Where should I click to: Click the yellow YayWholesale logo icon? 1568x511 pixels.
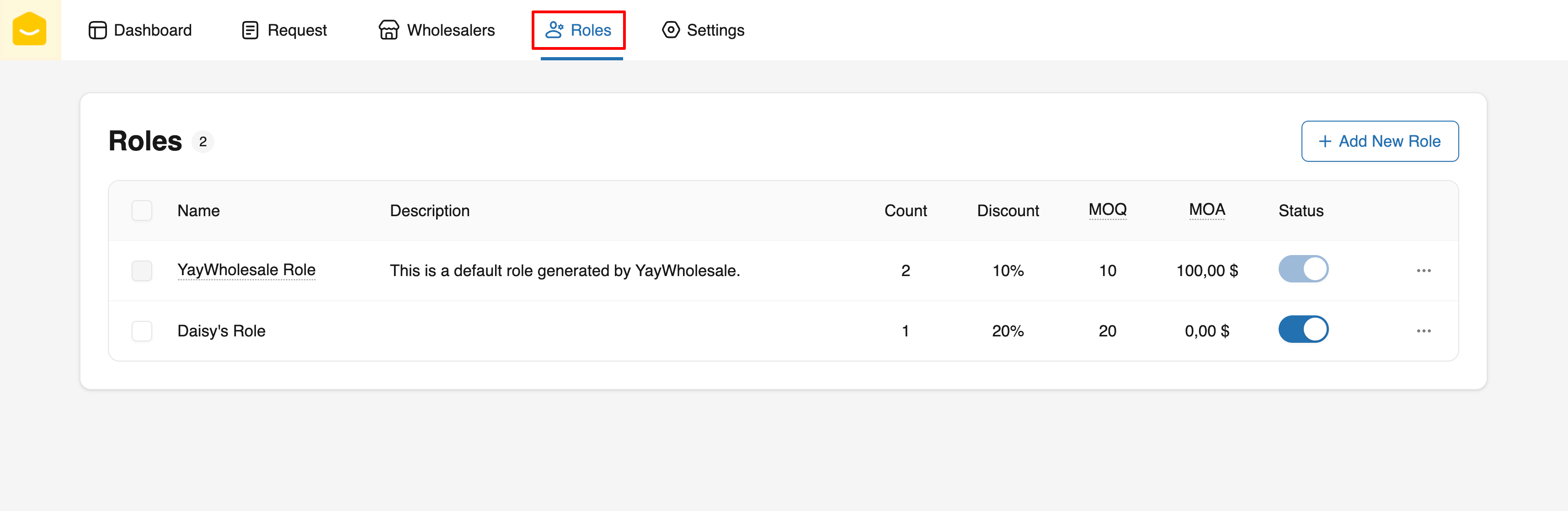coord(29,29)
